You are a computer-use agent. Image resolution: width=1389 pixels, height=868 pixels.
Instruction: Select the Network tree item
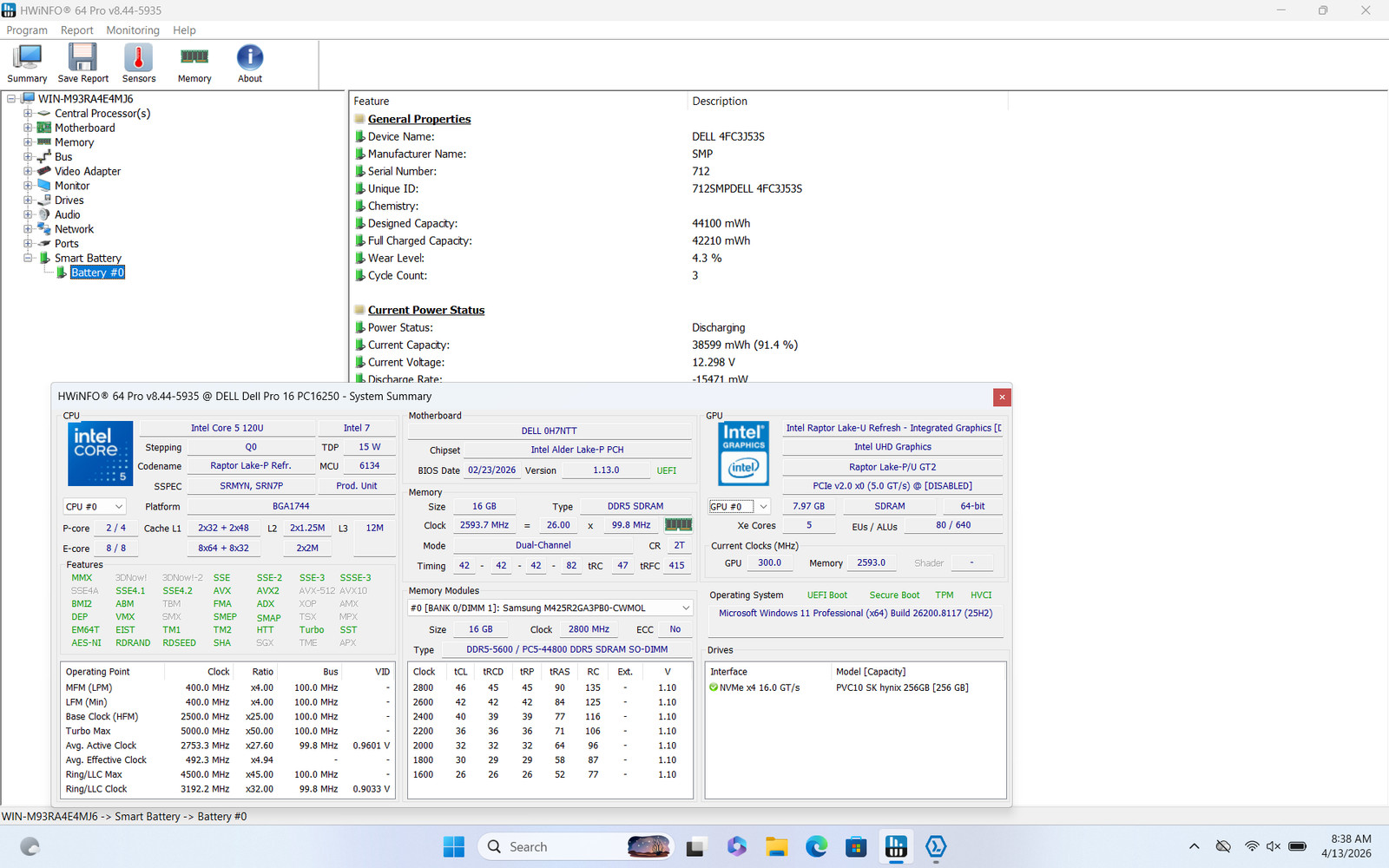[x=74, y=229]
